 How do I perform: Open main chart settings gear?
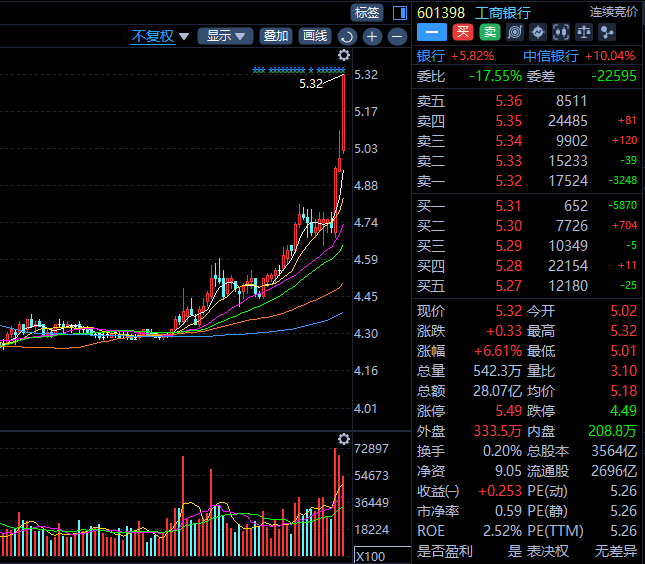tap(344, 55)
